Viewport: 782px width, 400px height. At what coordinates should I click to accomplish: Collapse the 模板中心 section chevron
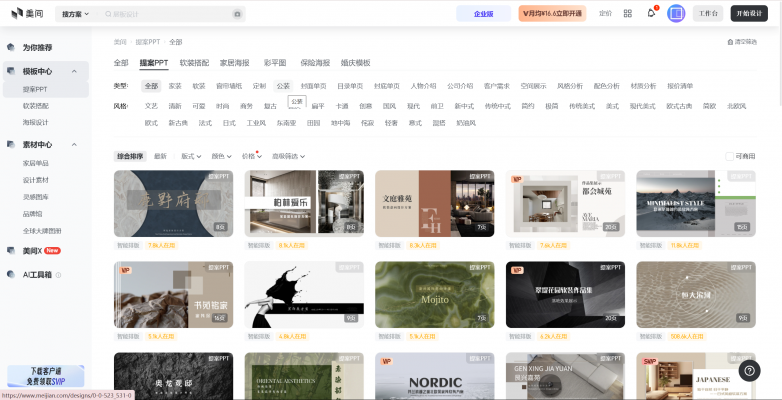74,71
